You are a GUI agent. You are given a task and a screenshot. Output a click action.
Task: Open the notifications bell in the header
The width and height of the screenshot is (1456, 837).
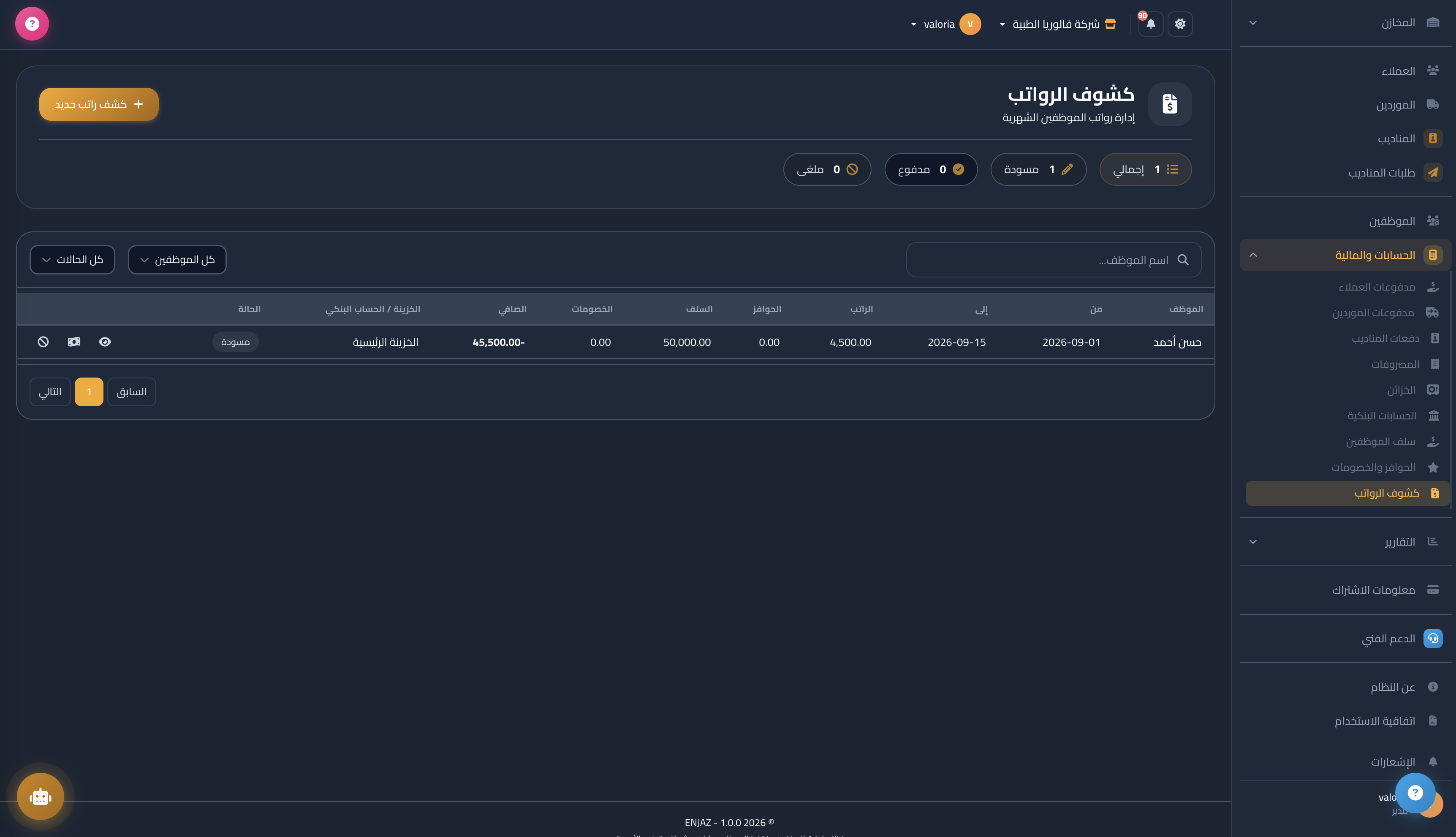(1151, 24)
